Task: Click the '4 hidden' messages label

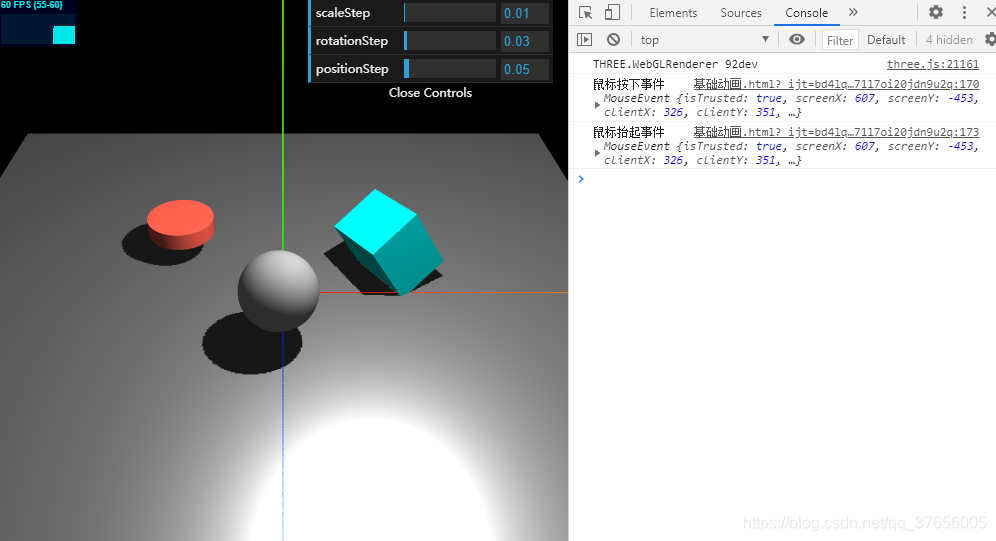Action: pos(949,40)
